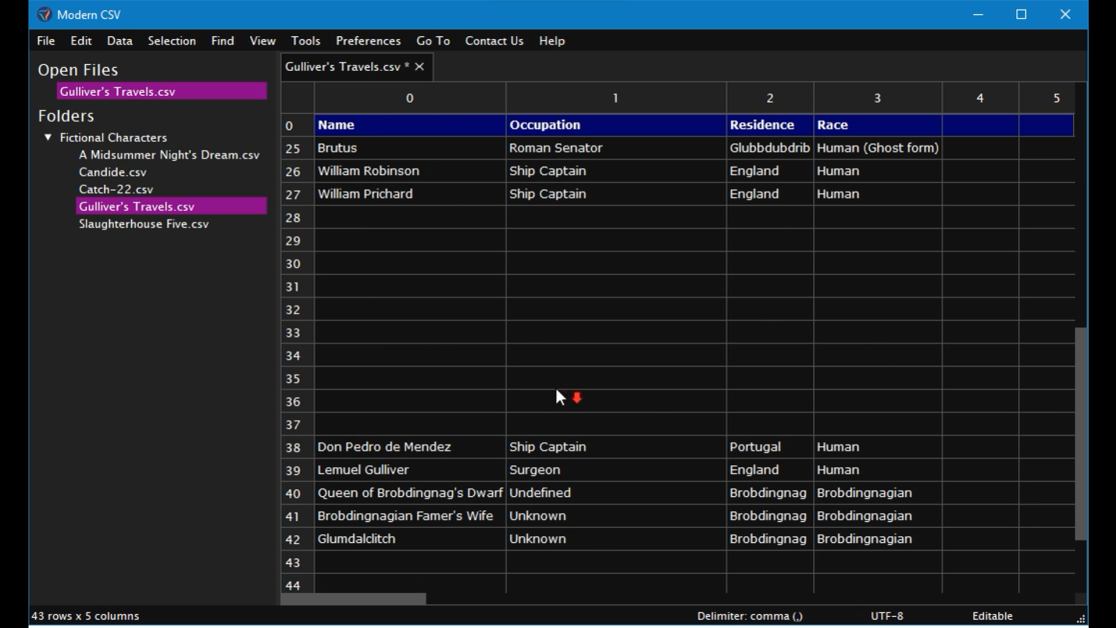Toggle the Editable mode in status bar

[991, 616]
